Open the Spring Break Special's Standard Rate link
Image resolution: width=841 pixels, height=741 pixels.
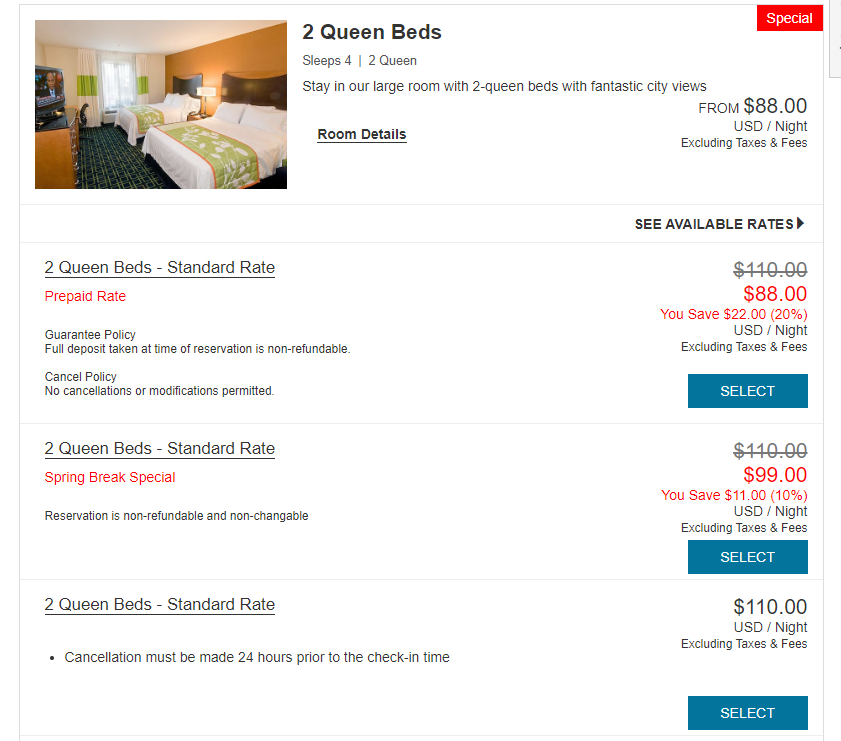point(160,448)
